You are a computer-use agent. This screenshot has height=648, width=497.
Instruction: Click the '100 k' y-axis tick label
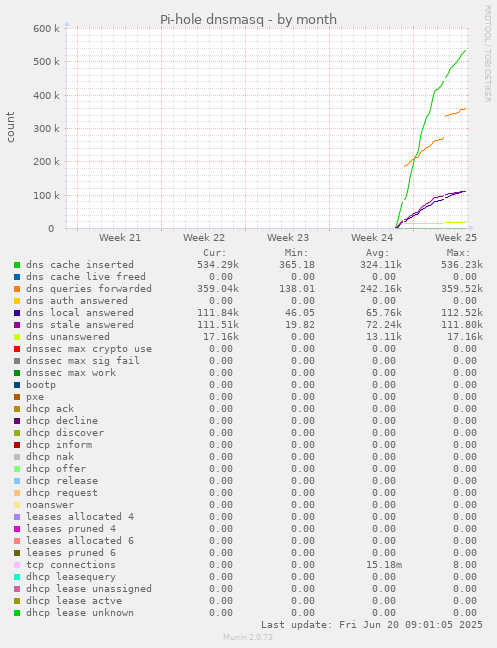coord(46,195)
